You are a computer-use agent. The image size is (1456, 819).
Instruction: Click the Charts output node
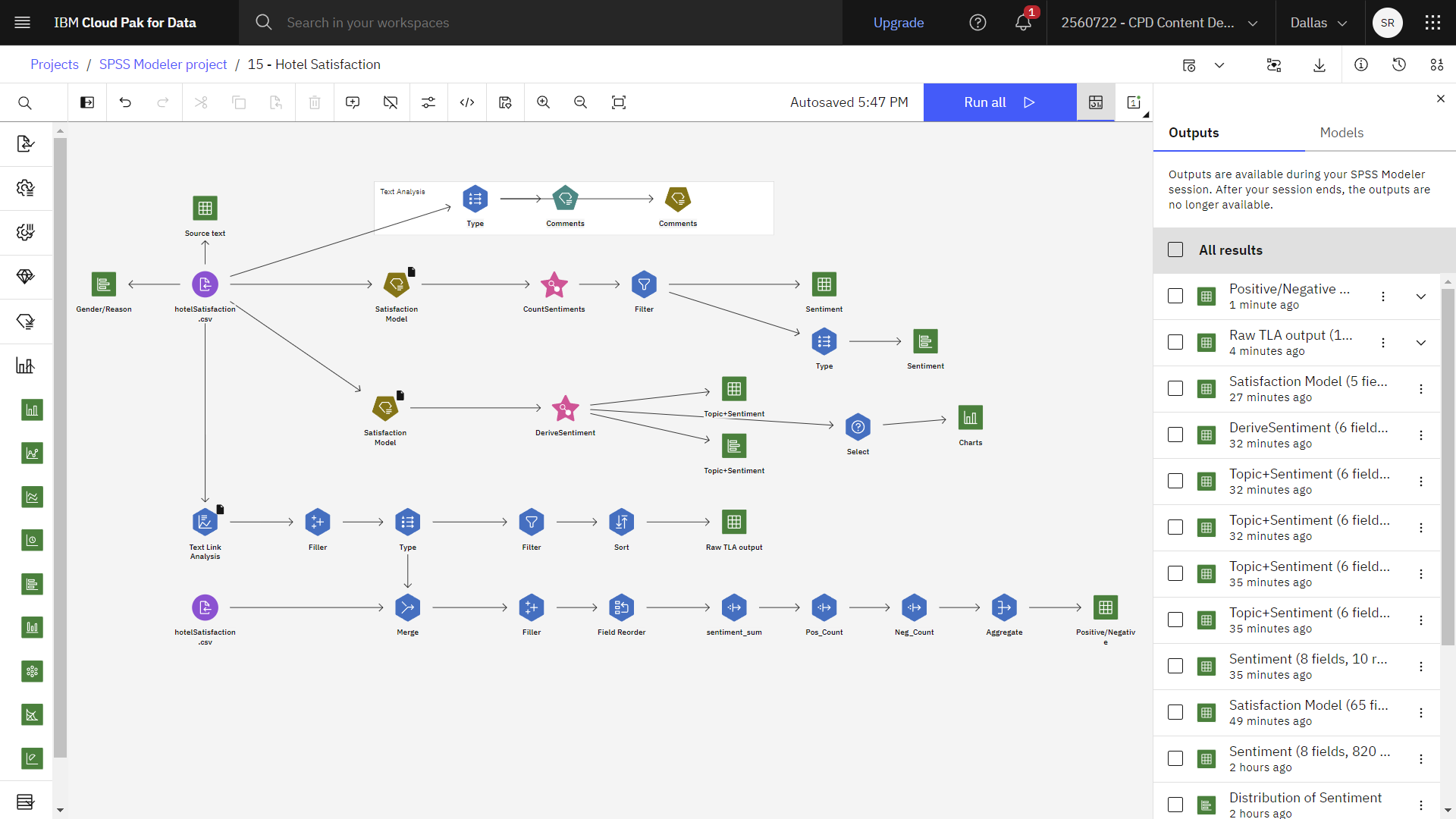pos(969,418)
